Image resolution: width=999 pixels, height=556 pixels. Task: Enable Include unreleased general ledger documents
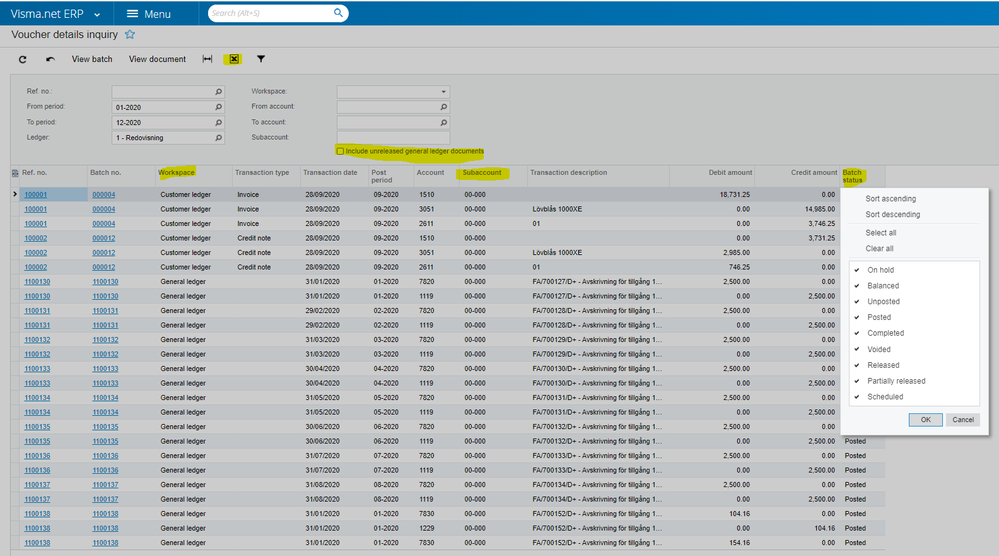341,152
